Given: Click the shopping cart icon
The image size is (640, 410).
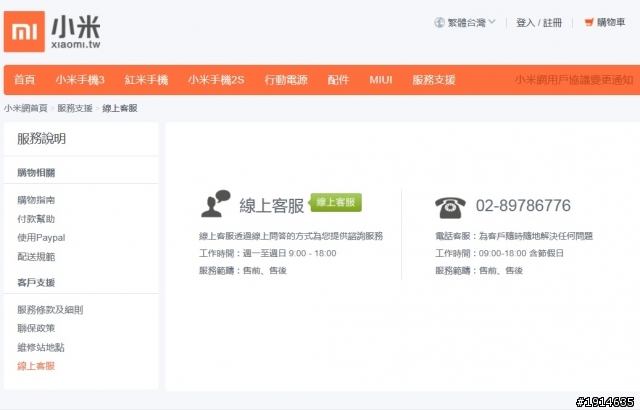Looking at the screenshot, I should click(589, 22).
